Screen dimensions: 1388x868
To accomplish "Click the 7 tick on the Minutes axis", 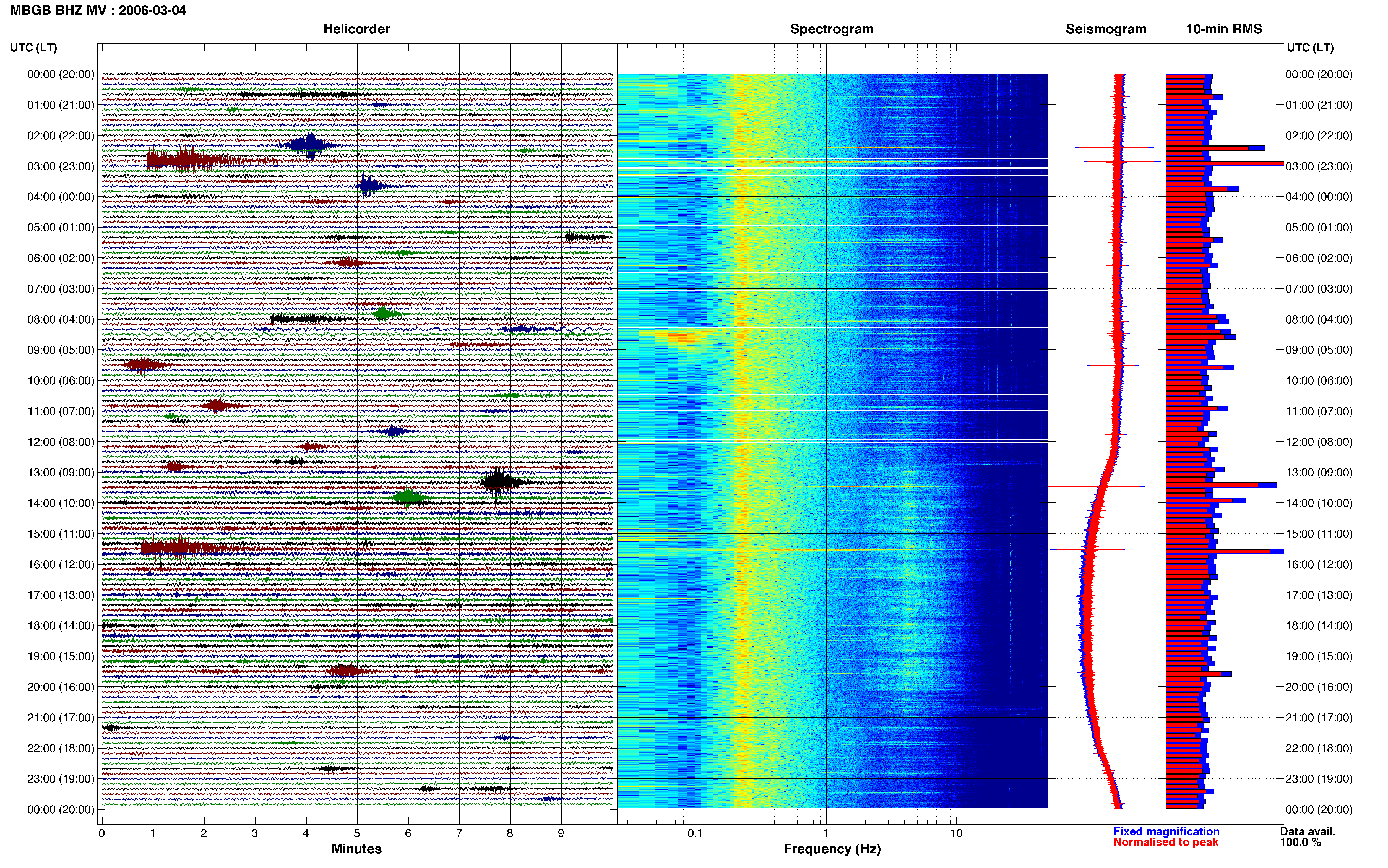I will coord(459,833).
